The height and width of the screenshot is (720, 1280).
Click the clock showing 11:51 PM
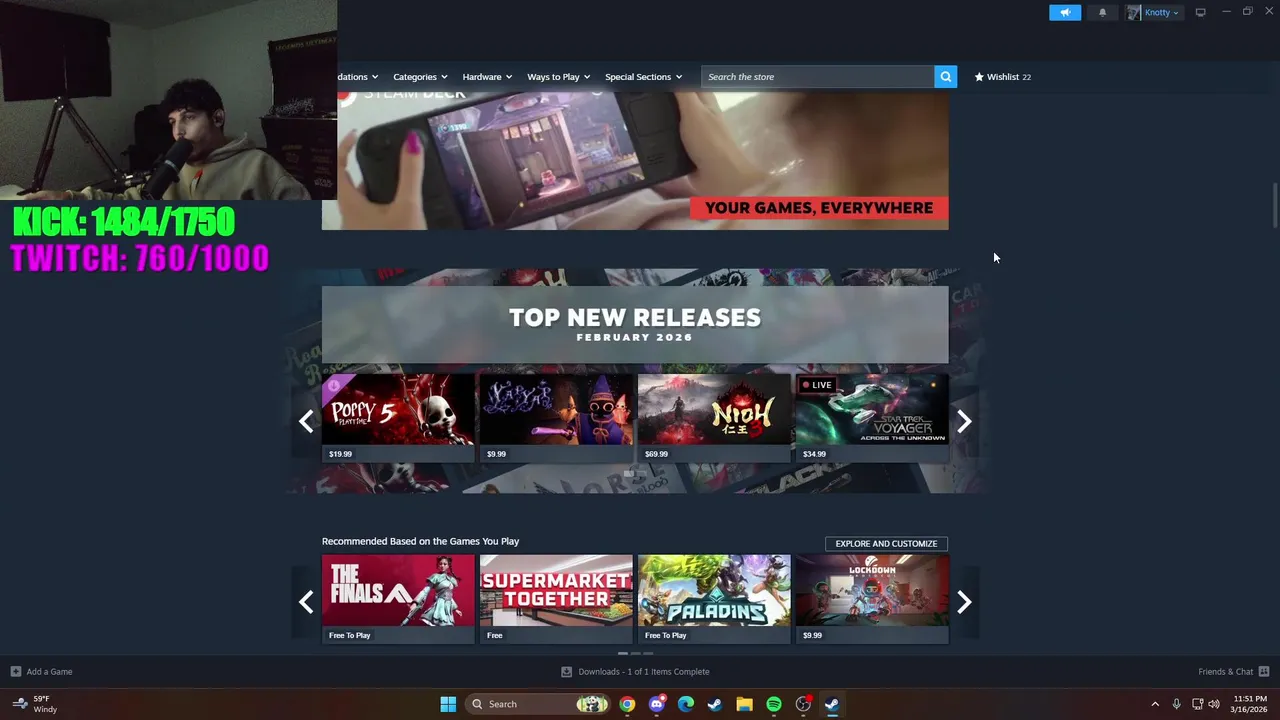(x=1250, y=704)
